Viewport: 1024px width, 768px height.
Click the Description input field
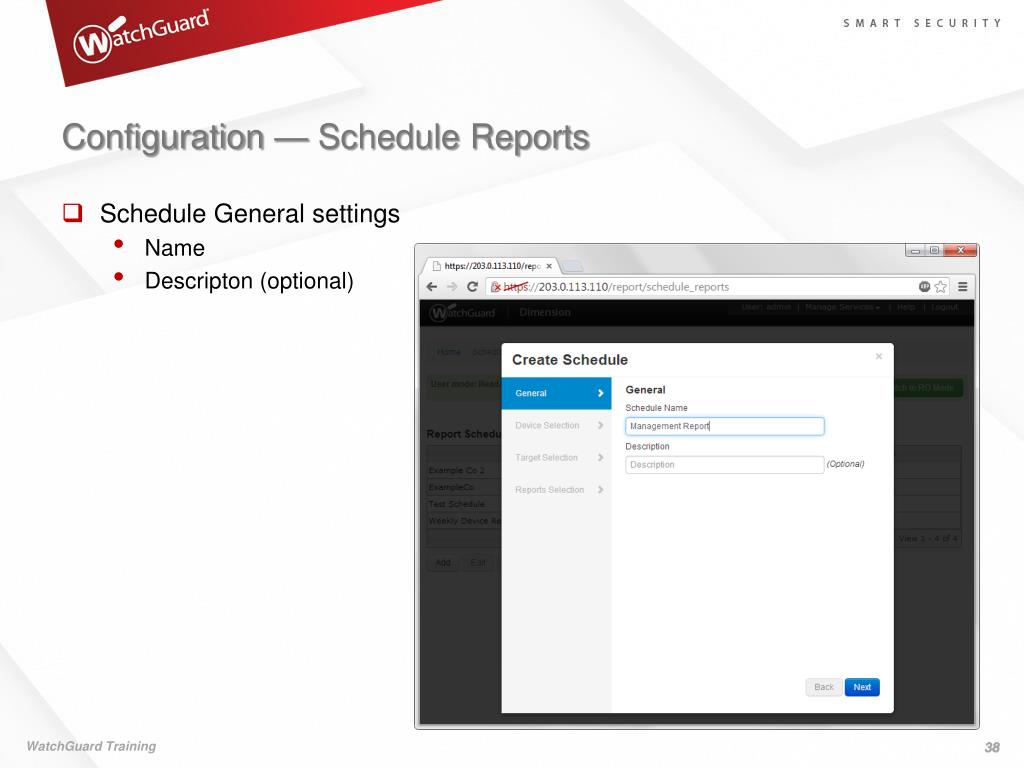click(x=724, y=464)
